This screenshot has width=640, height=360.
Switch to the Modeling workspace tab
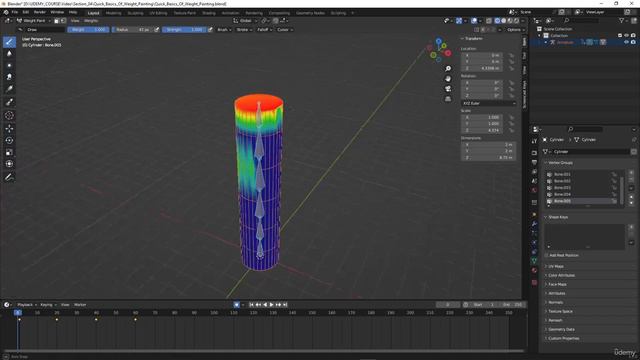tap(113, 13)
